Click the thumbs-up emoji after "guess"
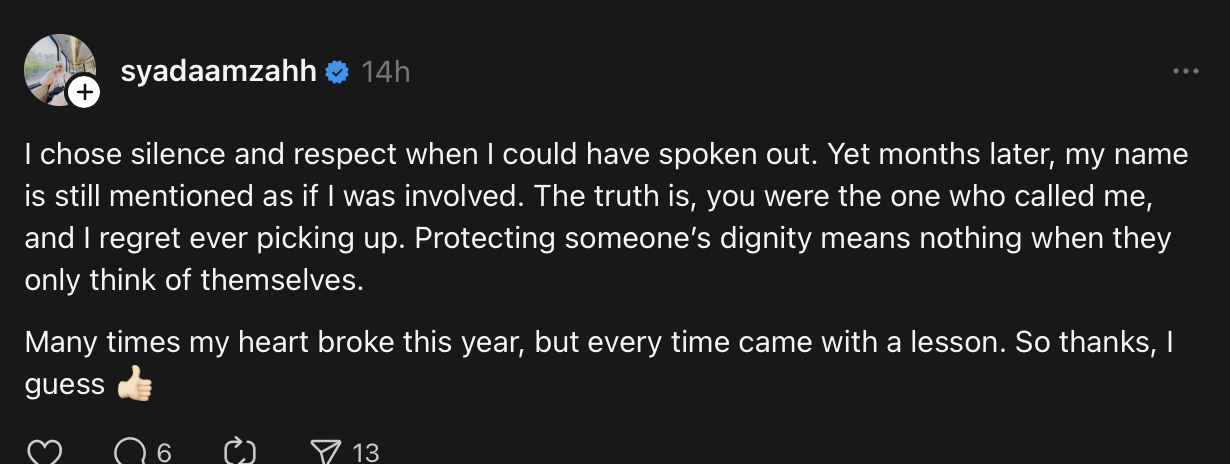1230x464 pixels. [x=134, y=385]
